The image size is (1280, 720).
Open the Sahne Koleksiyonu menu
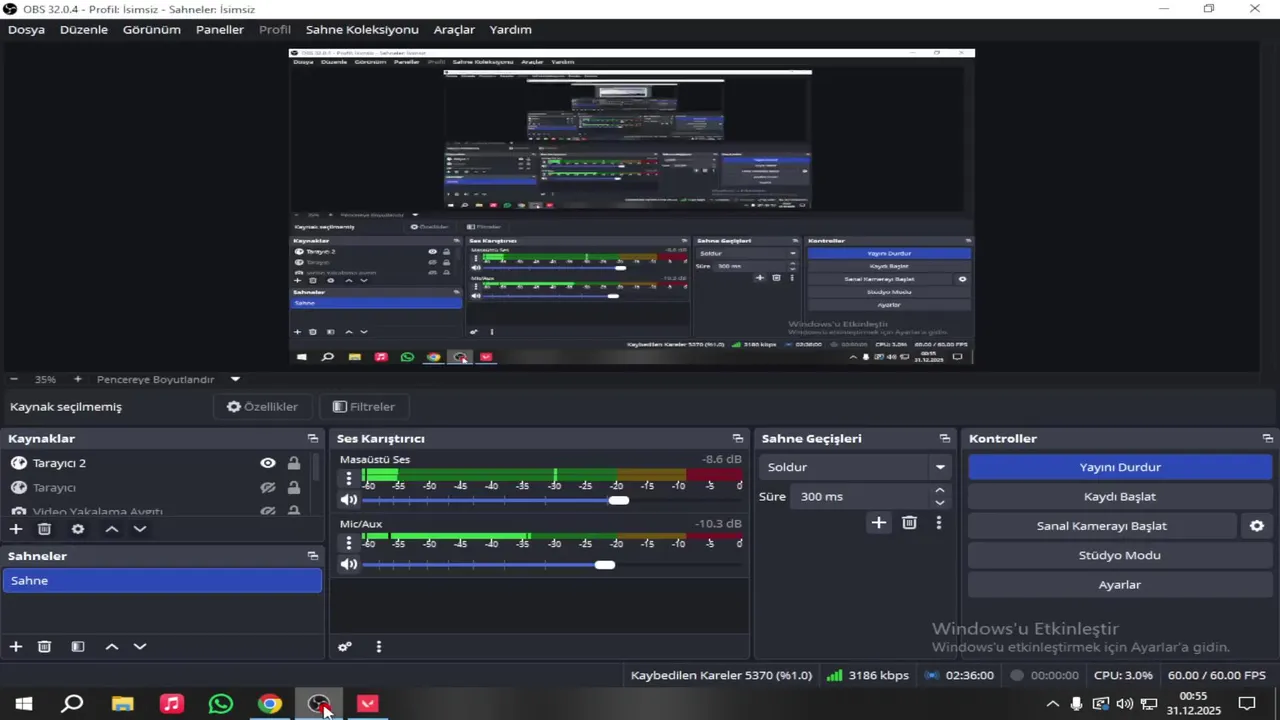(x=362, y=30)
